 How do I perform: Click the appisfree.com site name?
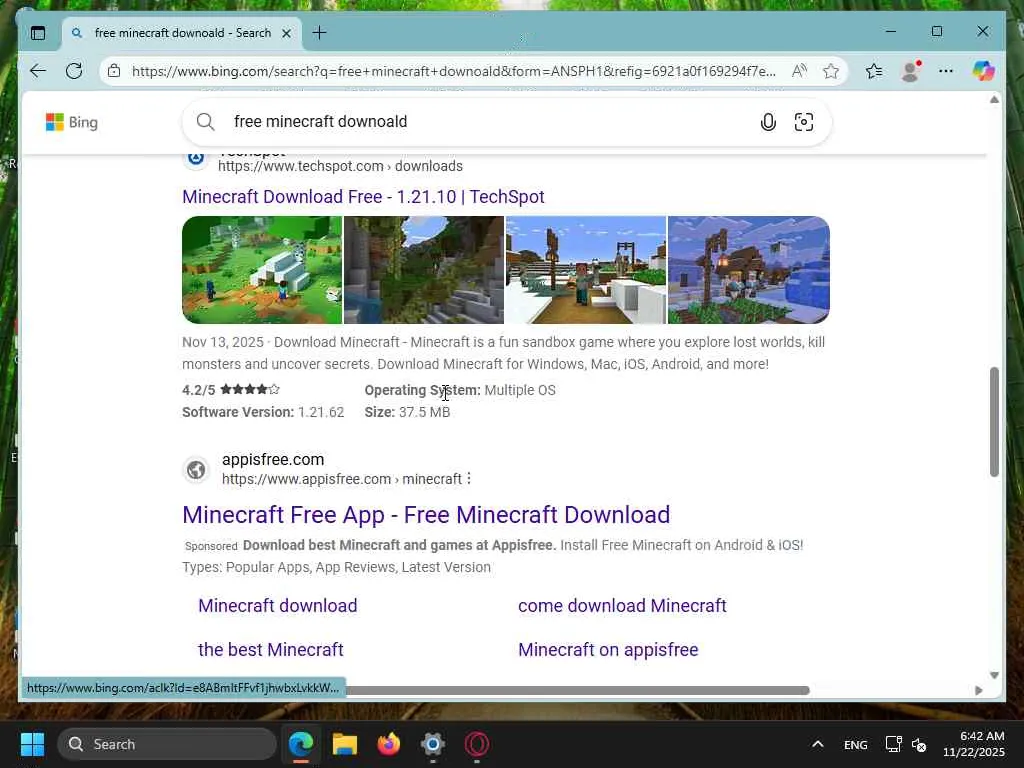[x=273, y=459]
